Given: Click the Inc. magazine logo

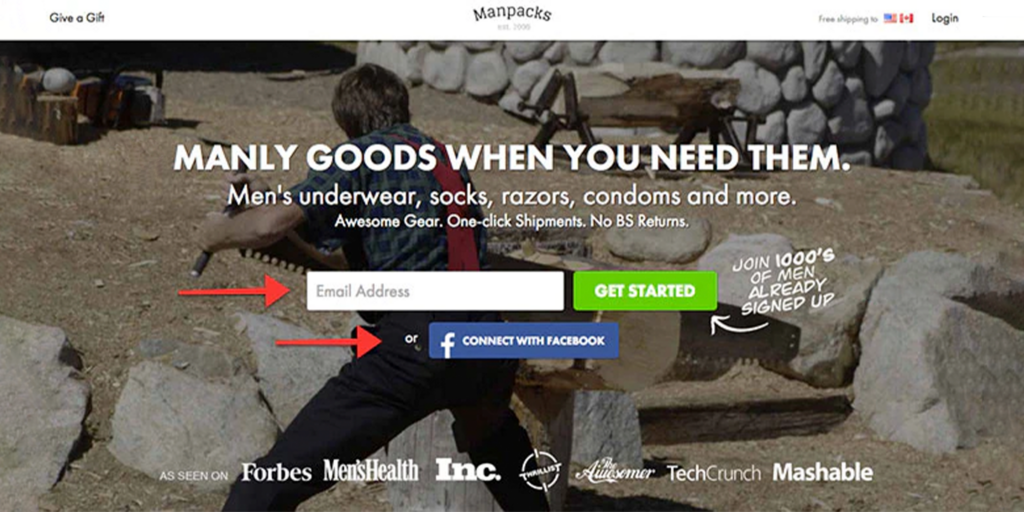Looking at the screenshot, I should point(468,470).
